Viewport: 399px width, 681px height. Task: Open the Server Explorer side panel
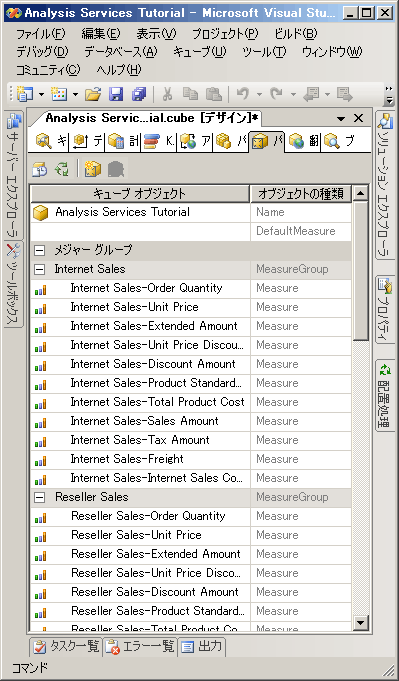point(14,175)
